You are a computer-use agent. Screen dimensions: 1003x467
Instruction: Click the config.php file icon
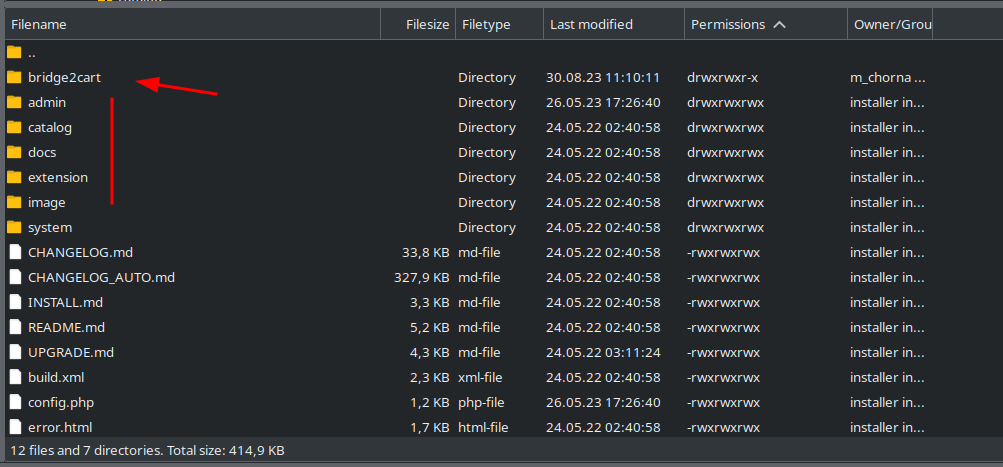pos(15,402)
